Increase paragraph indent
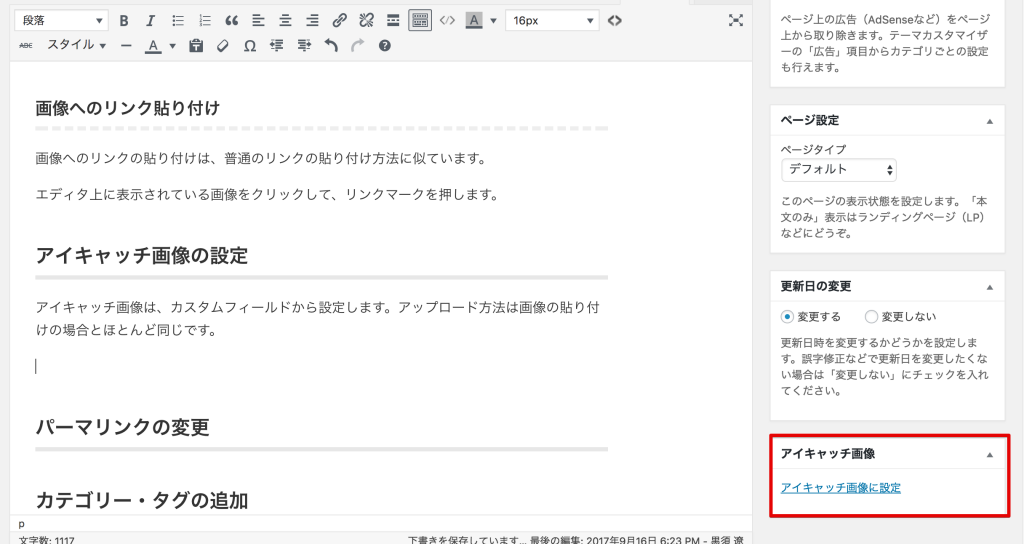The height and width of the screenshot is (544, 1024). 304,46
